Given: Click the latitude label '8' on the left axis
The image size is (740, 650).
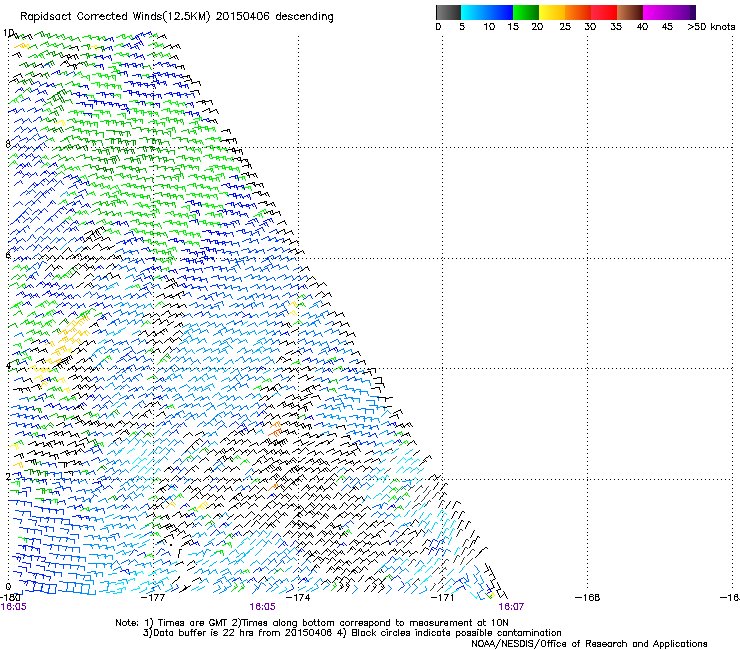Looking at the screenshot, I should pyautogui.click(x=8, y=144).
